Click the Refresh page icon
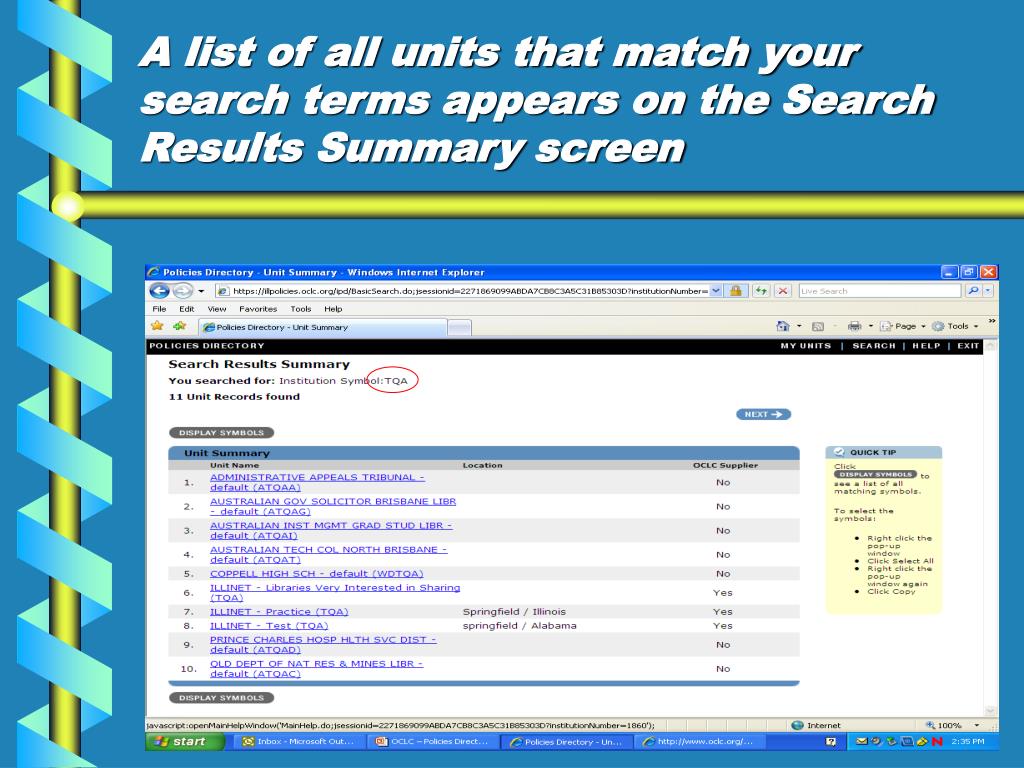 [761, 291]
